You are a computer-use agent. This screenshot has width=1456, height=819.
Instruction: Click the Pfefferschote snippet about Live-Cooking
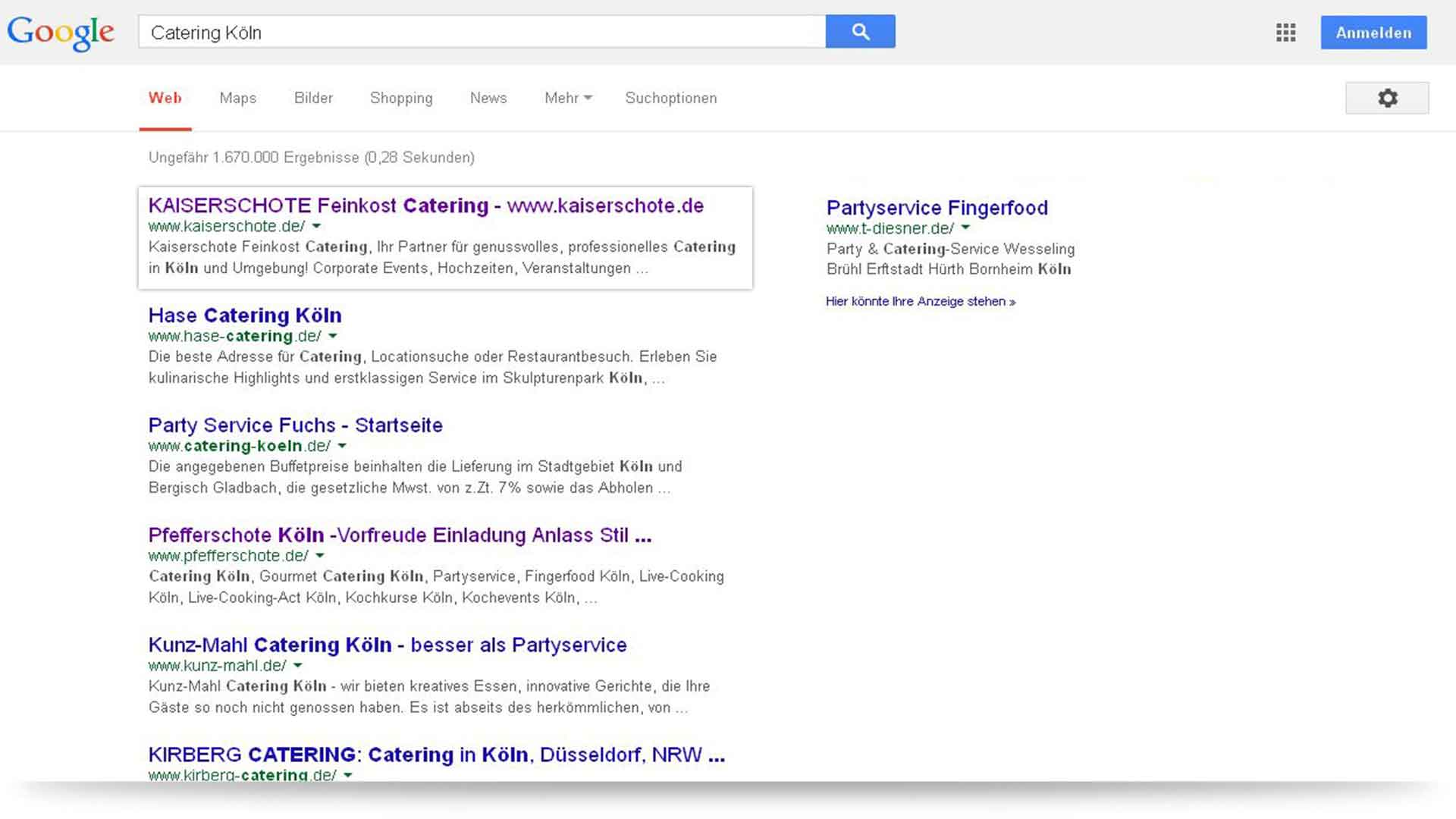[x=436, y=587]
